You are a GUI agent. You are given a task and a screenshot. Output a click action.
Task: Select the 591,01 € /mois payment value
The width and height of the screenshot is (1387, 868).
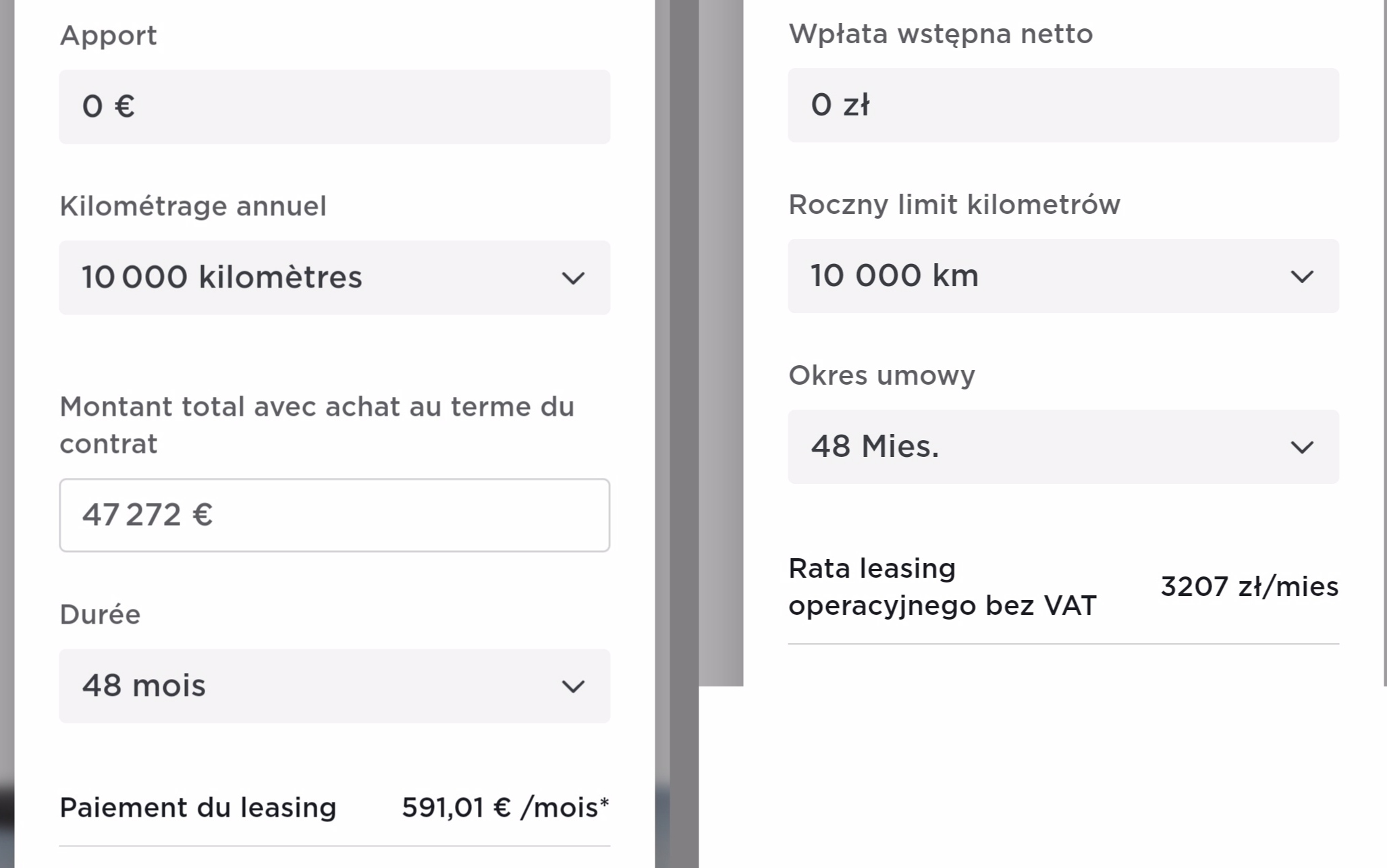point(505,807)
